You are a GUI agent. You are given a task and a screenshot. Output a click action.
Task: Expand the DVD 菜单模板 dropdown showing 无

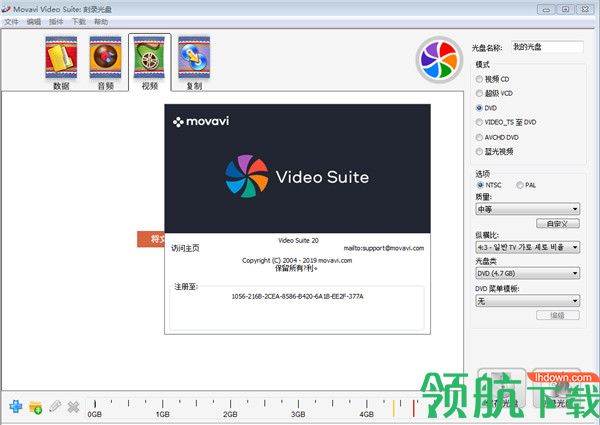point(528,301)
